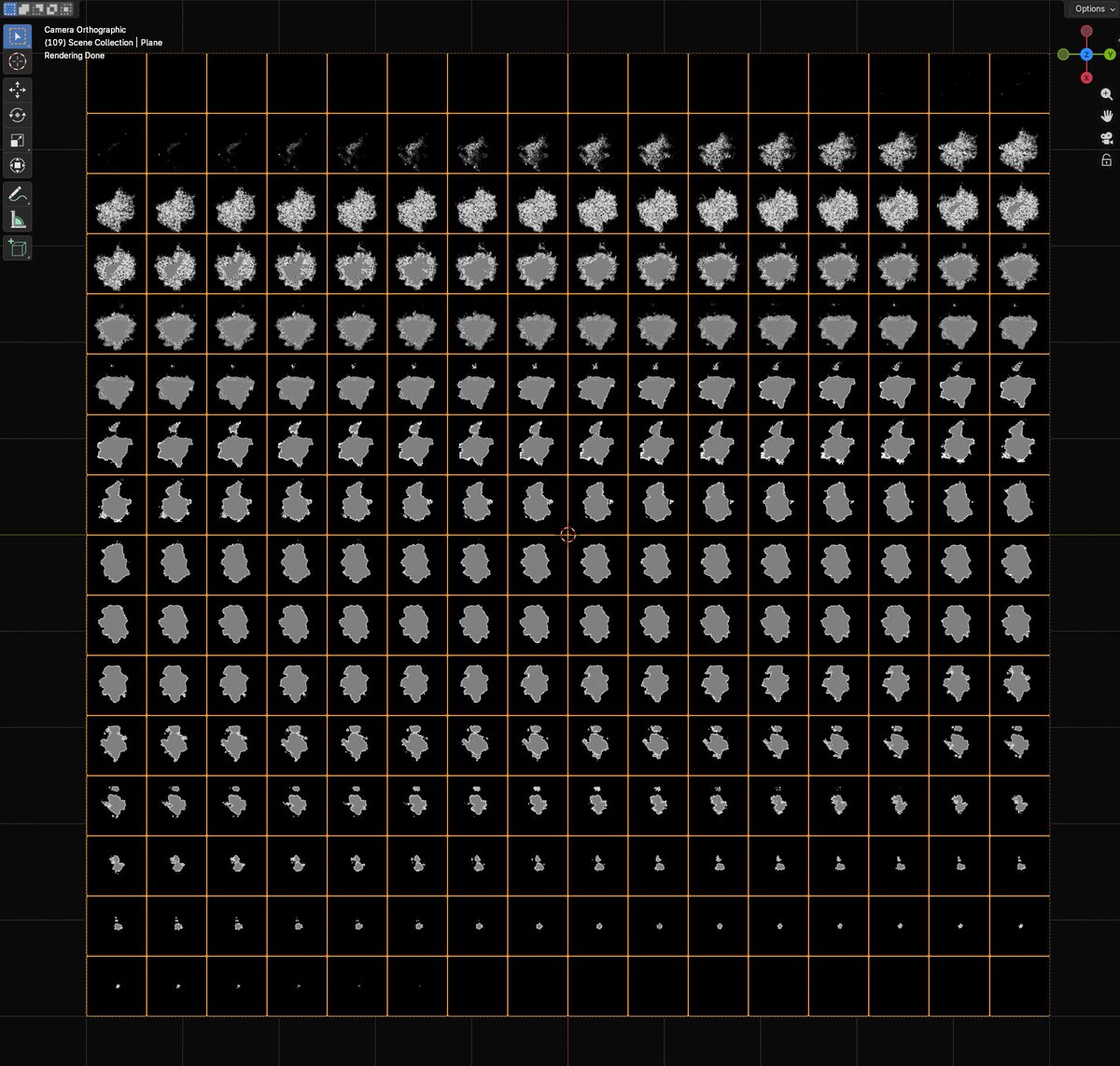Select the Select Box tool

[18, 36]
